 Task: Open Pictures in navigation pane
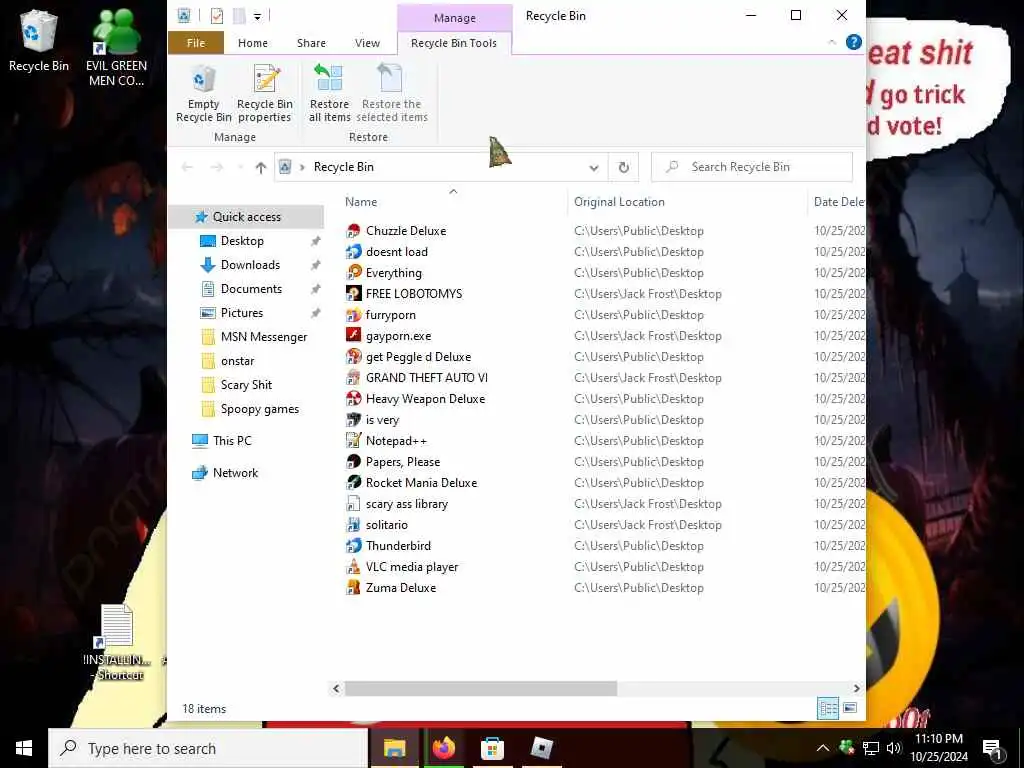(242, 313)
